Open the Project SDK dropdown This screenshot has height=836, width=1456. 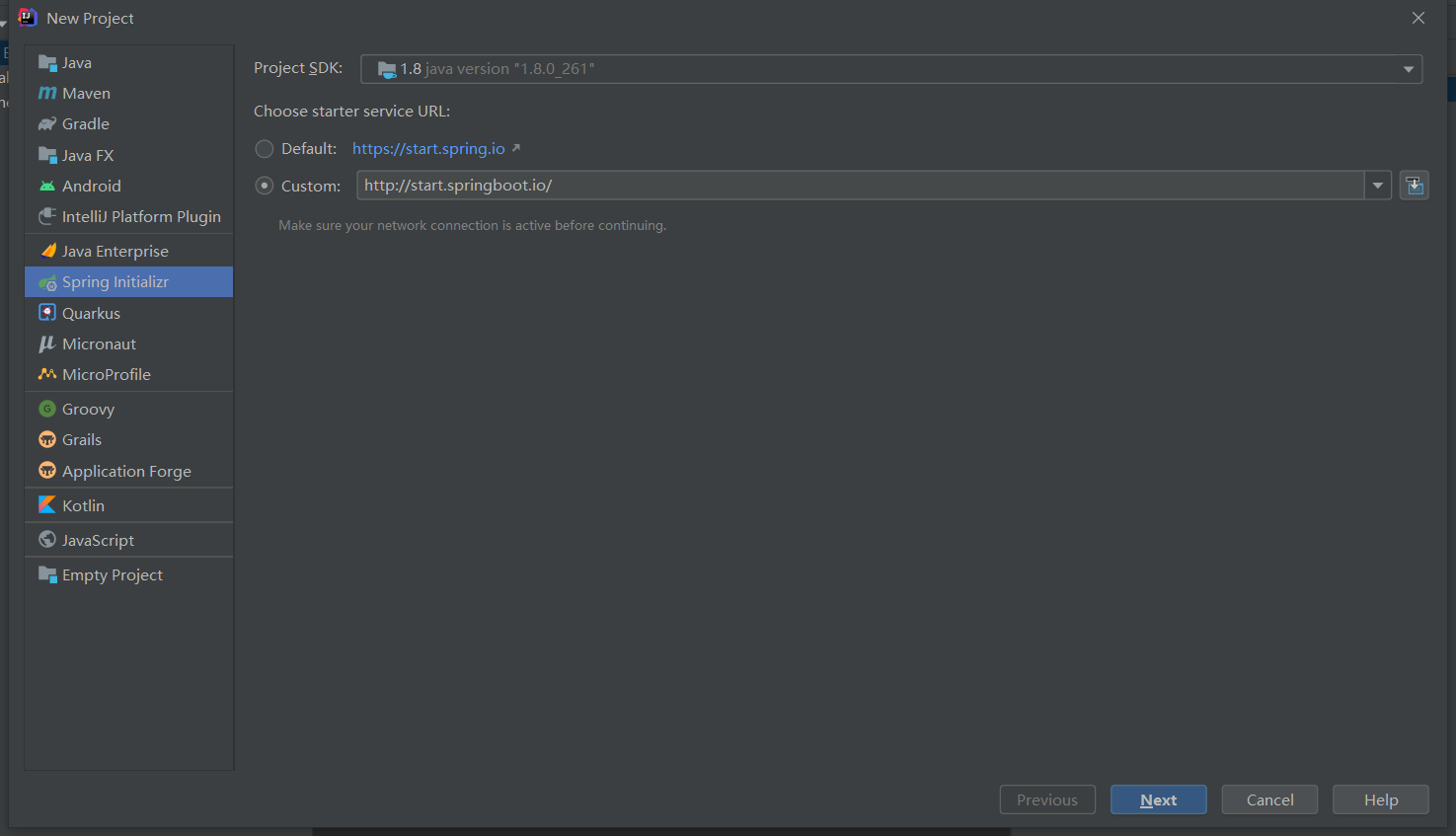[x=1408, y=68]
